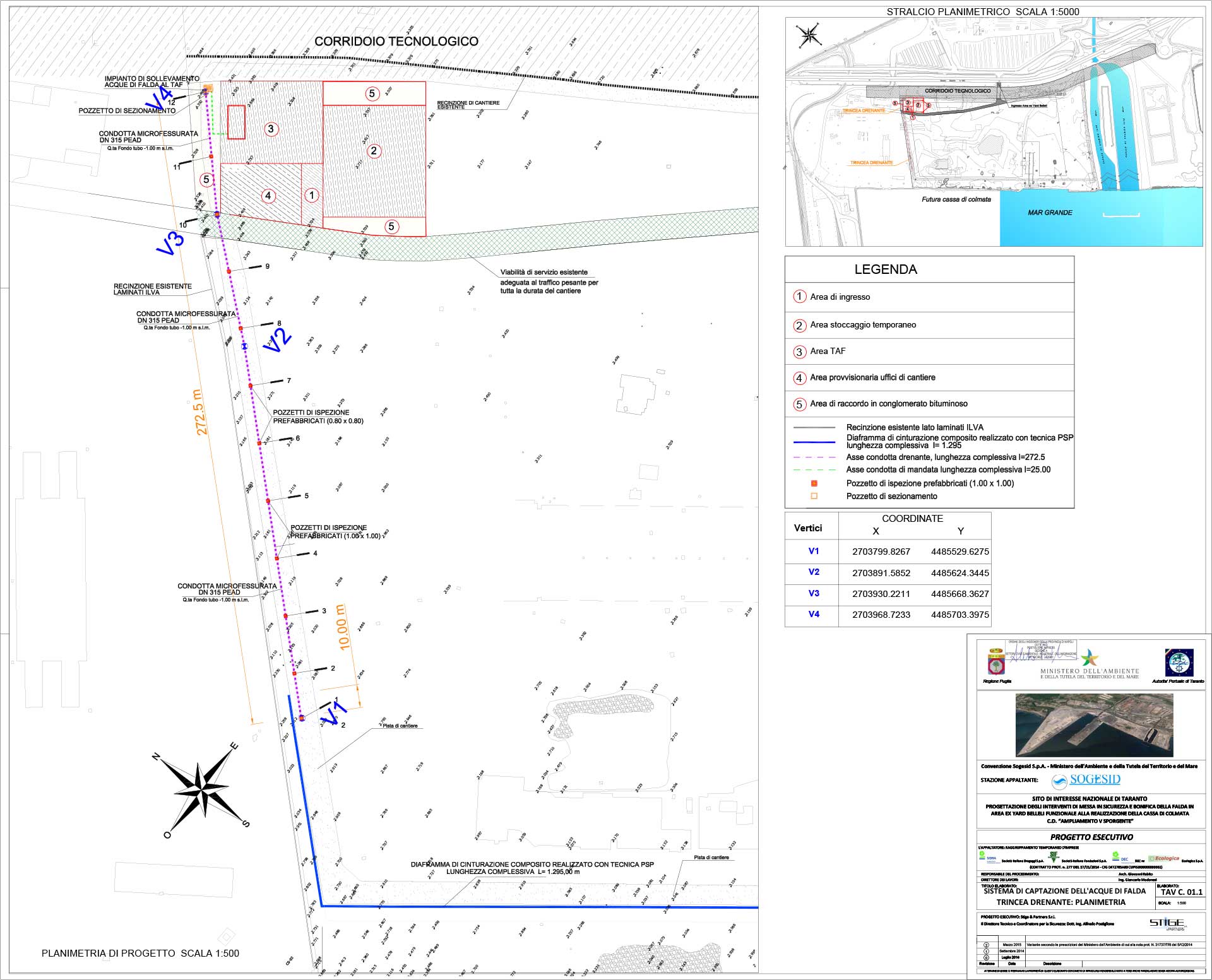This screenshot has height=980, width=1212.
Task: Click the blue V1 vertex label on the plan
Action: (333, 714)
